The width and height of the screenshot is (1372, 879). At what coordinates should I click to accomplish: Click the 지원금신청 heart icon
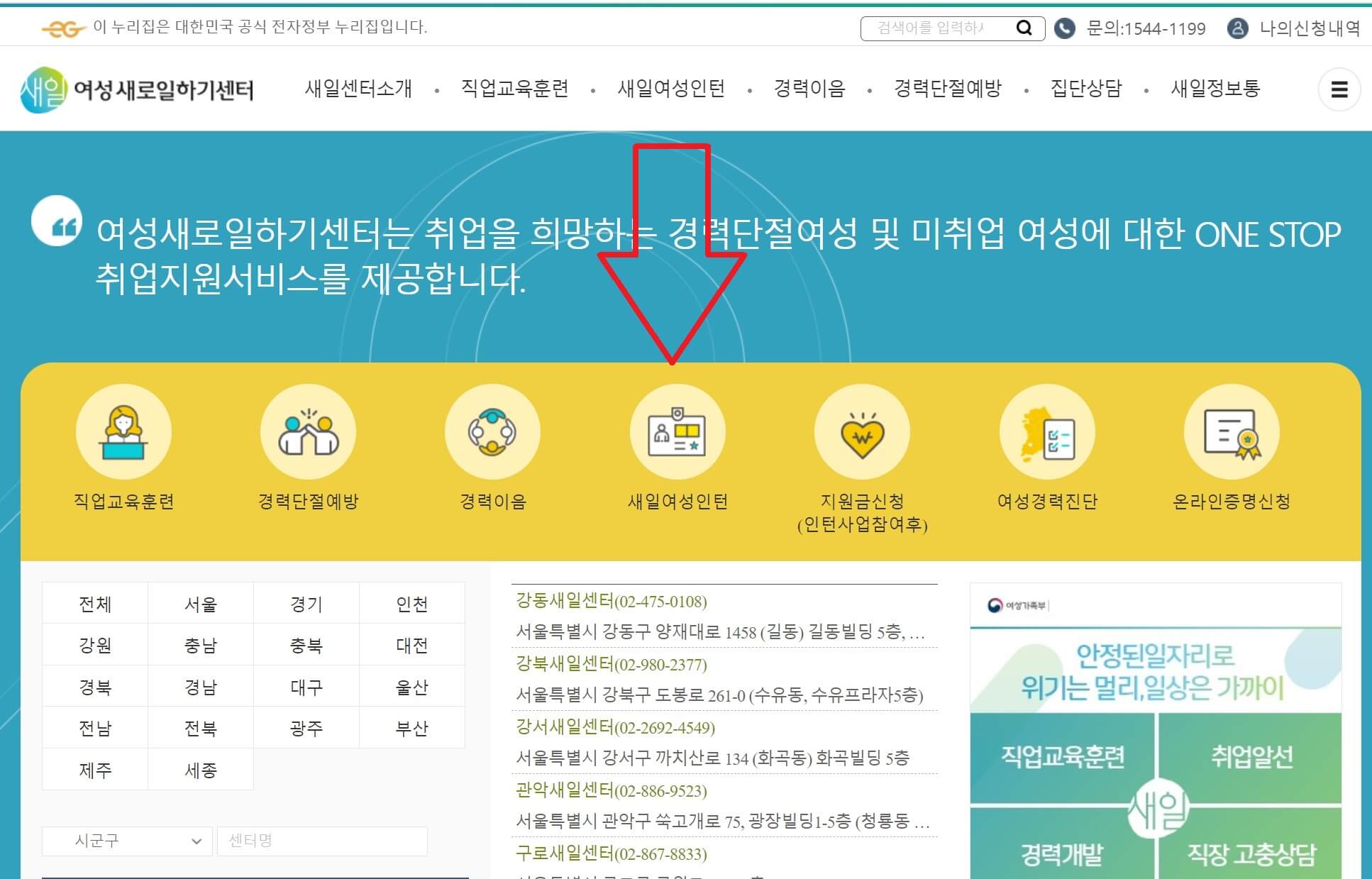[x=862, y=431]
